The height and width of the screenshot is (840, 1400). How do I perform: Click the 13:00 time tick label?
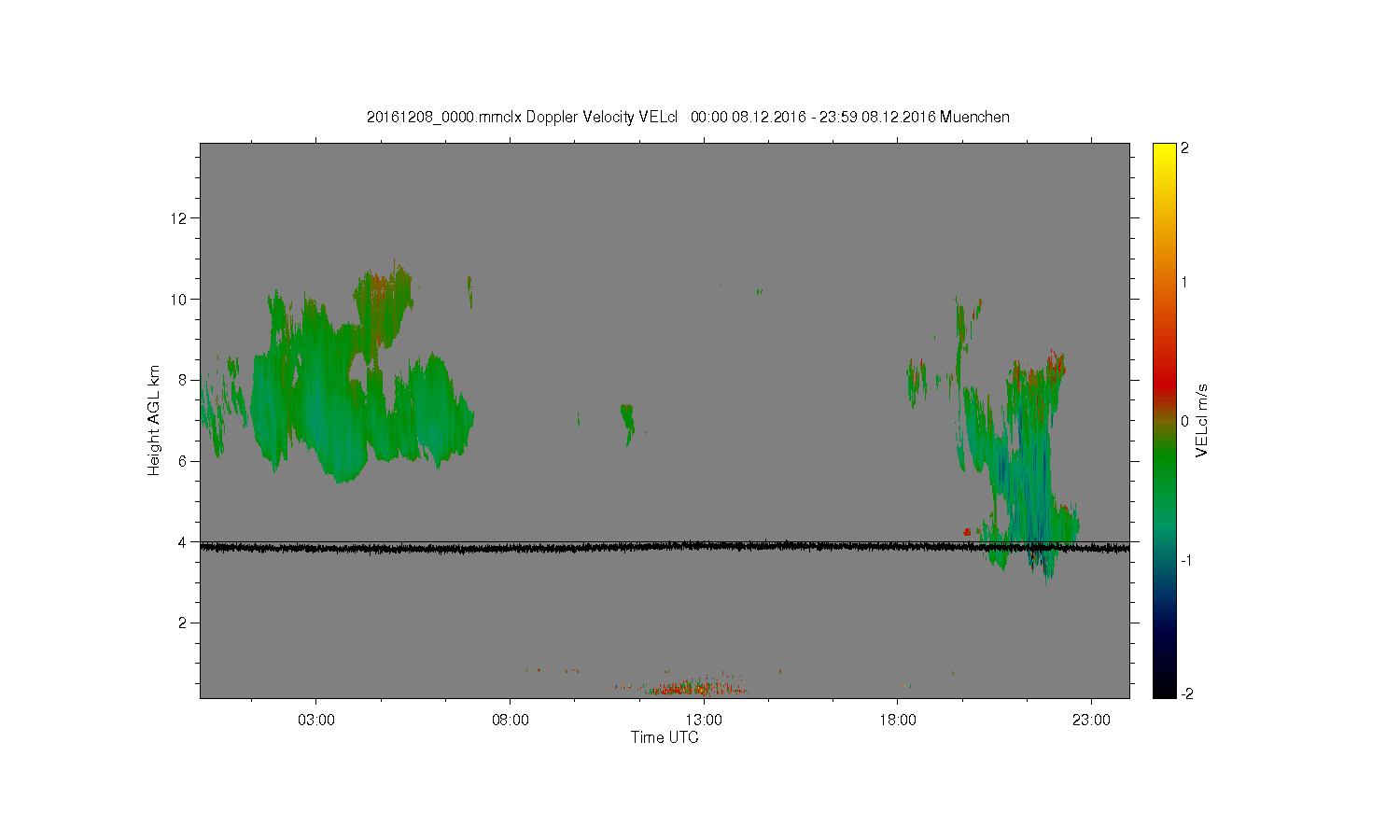704,721
